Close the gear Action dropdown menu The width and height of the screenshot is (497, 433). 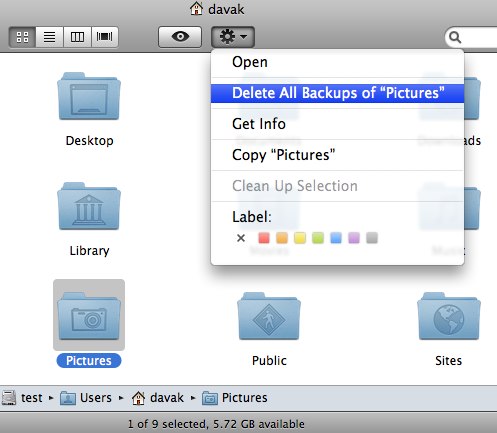tap(233, 37)
